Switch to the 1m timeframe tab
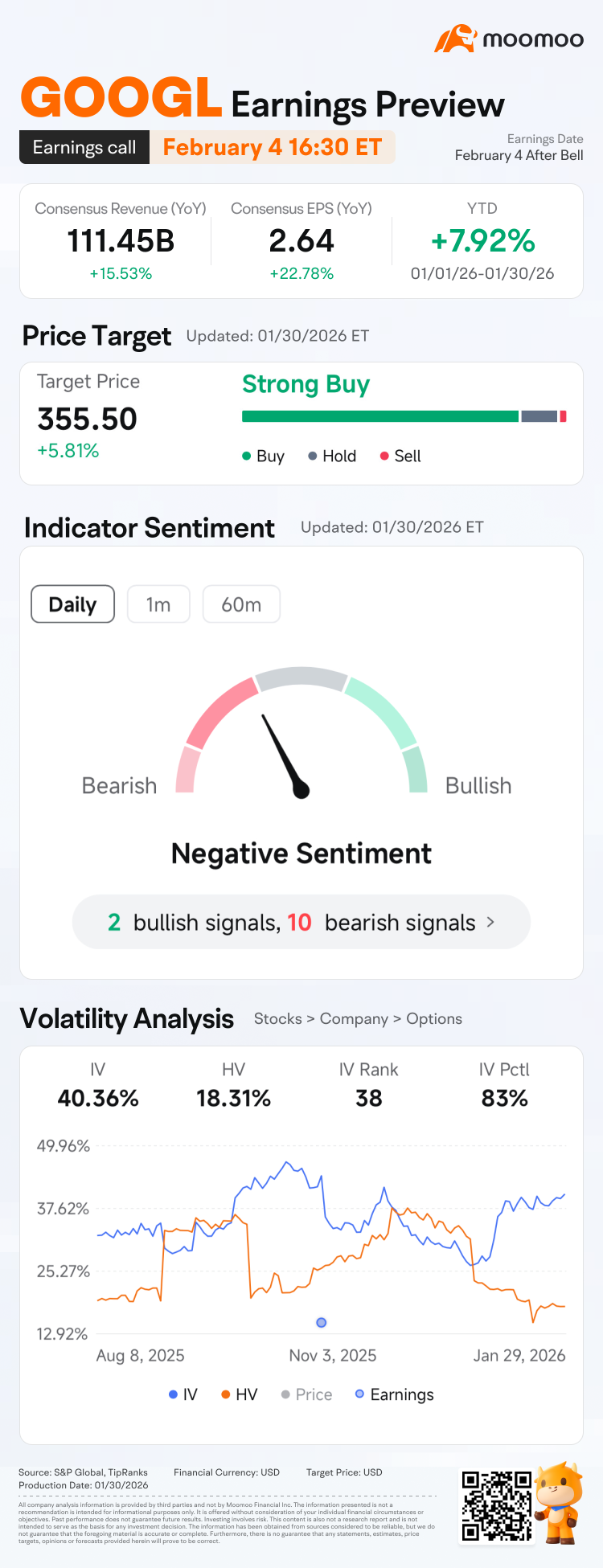This screenshot has height=1568, width=603. (158, 604)
